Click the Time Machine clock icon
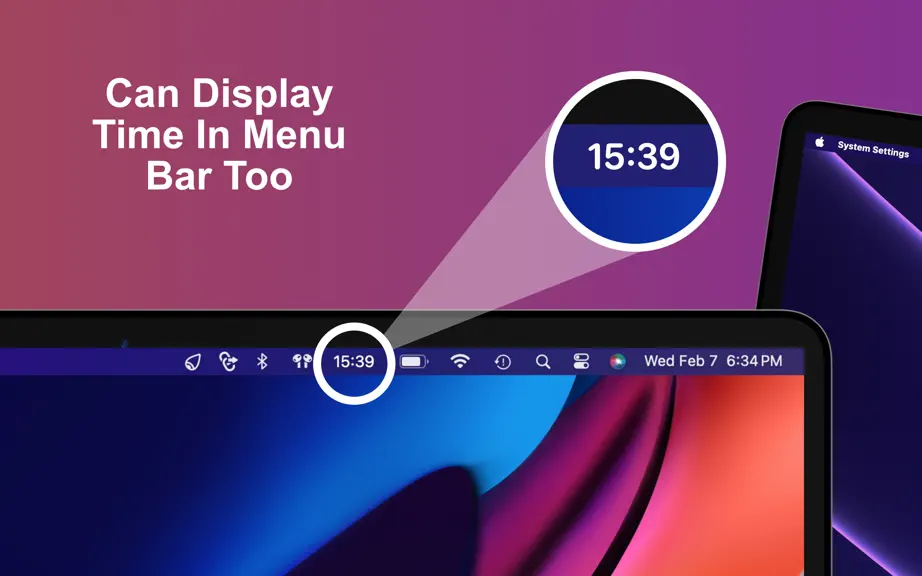Screen dimensions: 922x576 click(x=503, y=362)
